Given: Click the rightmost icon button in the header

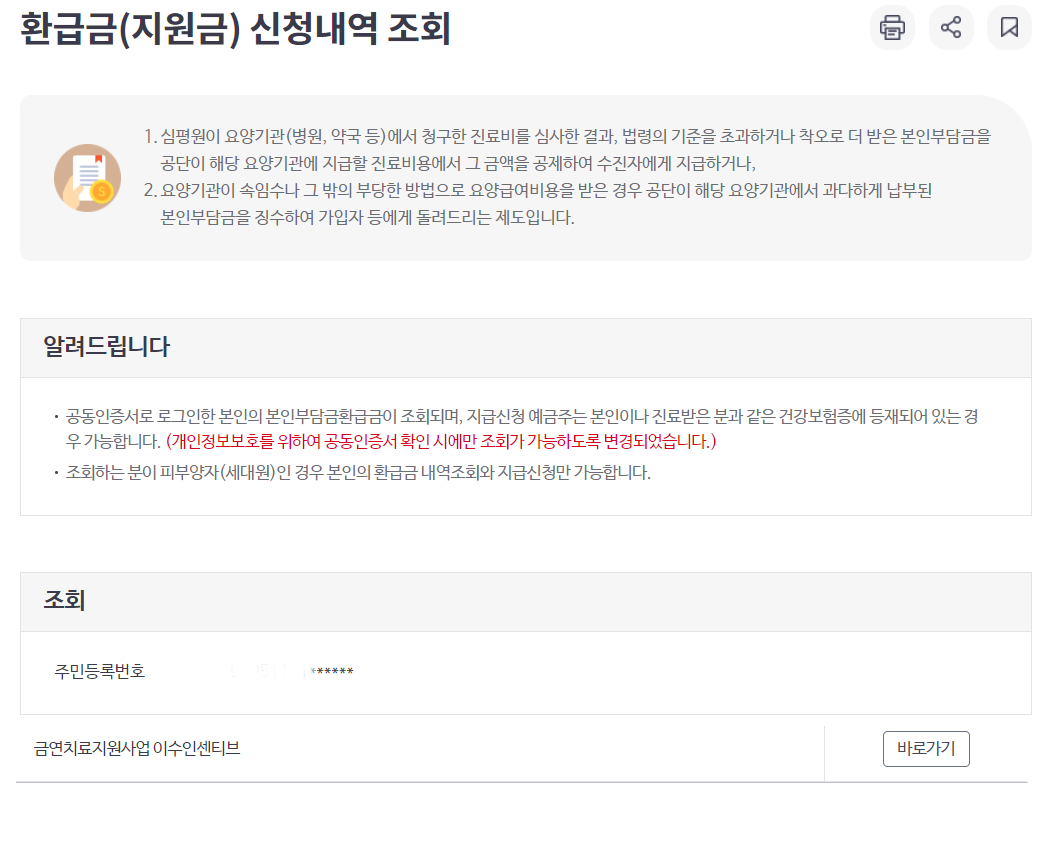Looking at the screenshot, I should click(1009, 27).
